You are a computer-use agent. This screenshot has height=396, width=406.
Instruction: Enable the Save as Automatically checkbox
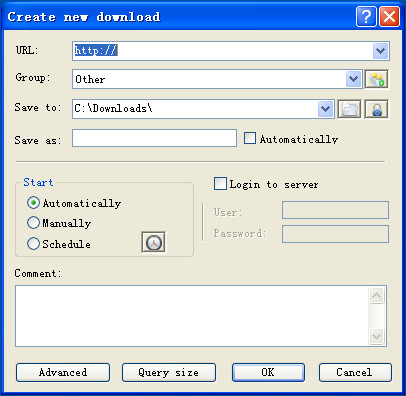[x=250, y=138]
